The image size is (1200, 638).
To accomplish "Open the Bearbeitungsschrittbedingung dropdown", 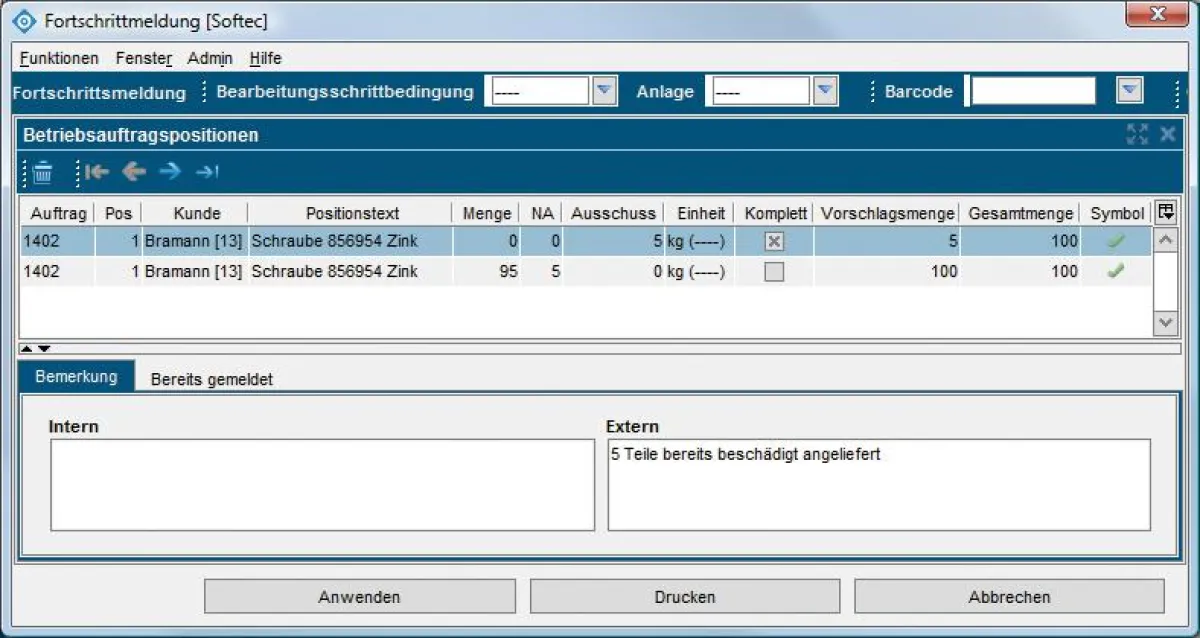I will tap(604, 90).
